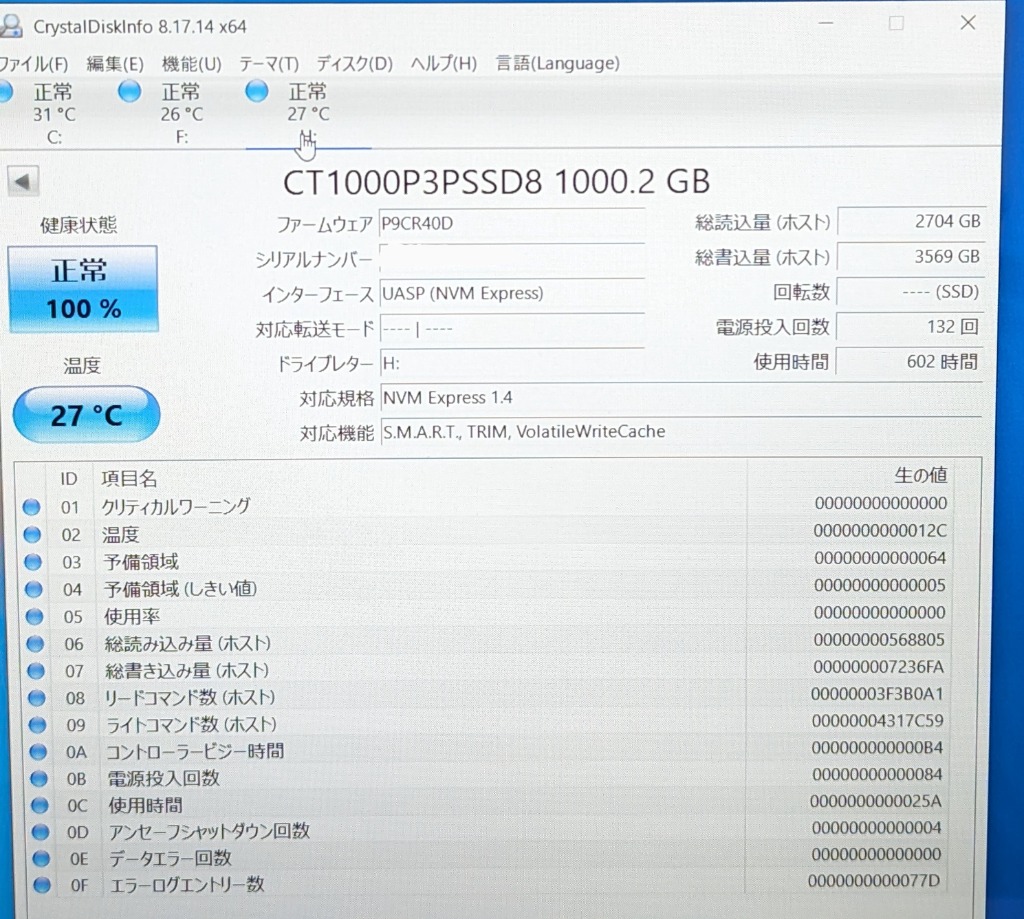This screenshot has width=1024, height=919.
Task: Click the power on count 132 回
Action: (910, 326)
